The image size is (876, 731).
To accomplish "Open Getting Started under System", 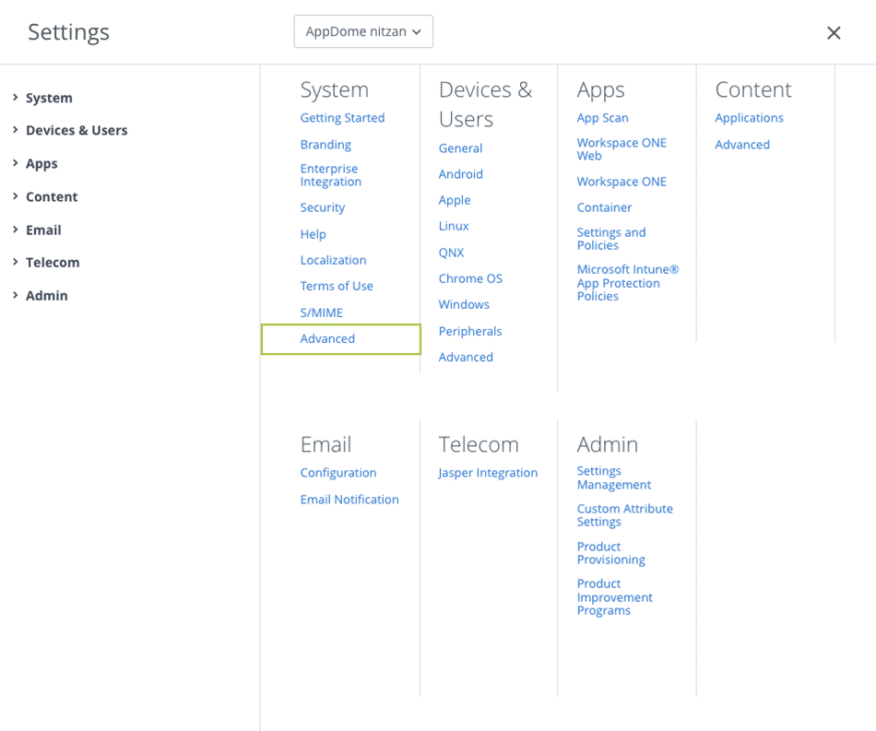I will pos(341,117).
